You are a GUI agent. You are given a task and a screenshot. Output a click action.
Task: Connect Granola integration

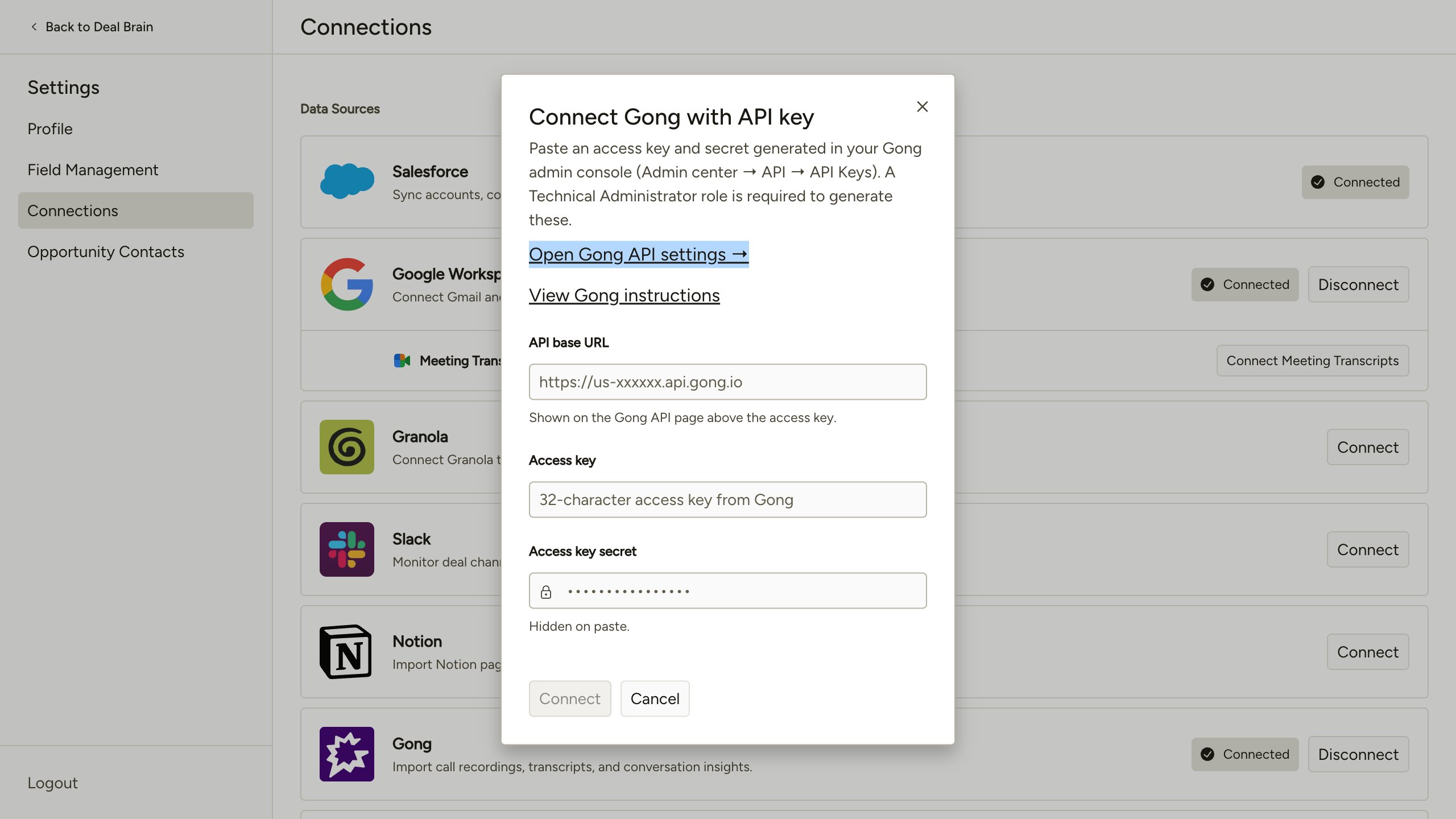point(1368,447)
